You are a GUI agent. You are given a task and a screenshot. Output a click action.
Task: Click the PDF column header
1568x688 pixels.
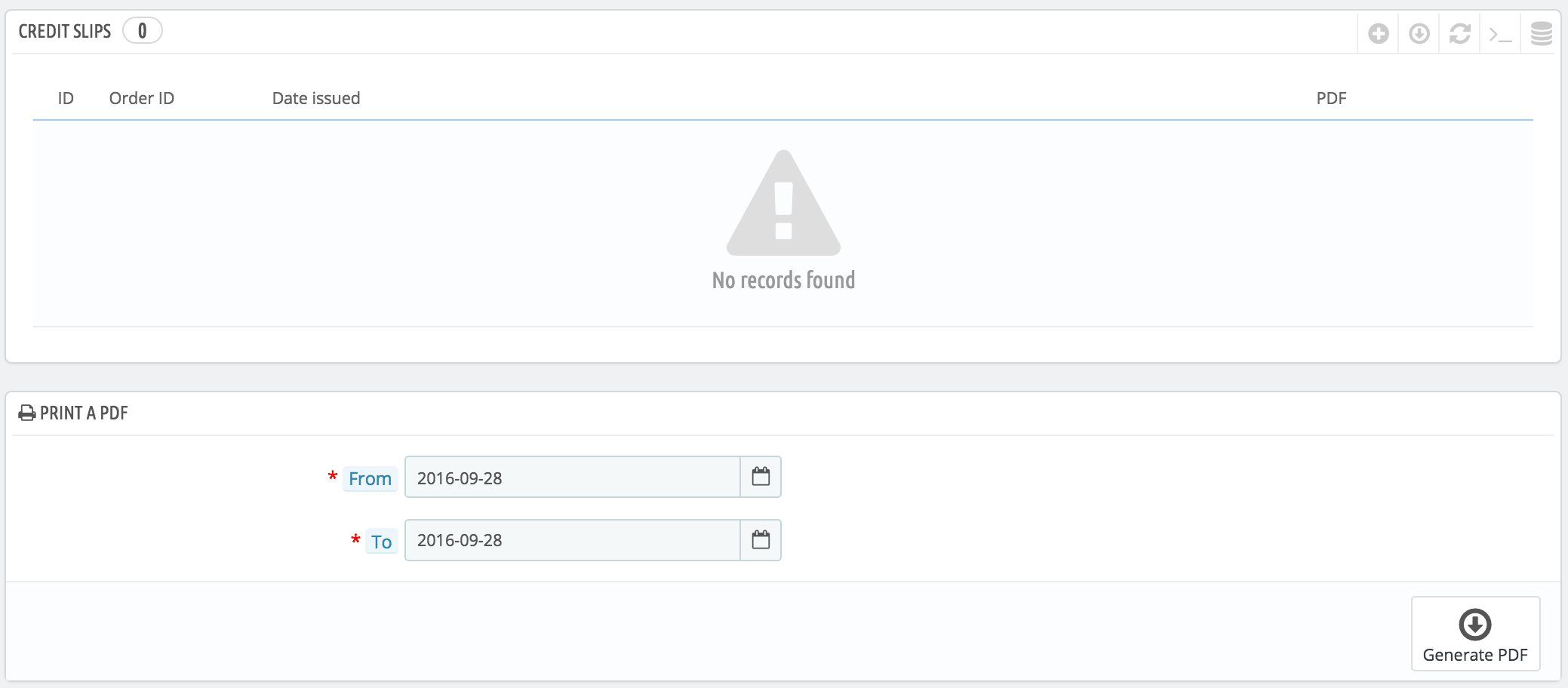pos(1331,98)
